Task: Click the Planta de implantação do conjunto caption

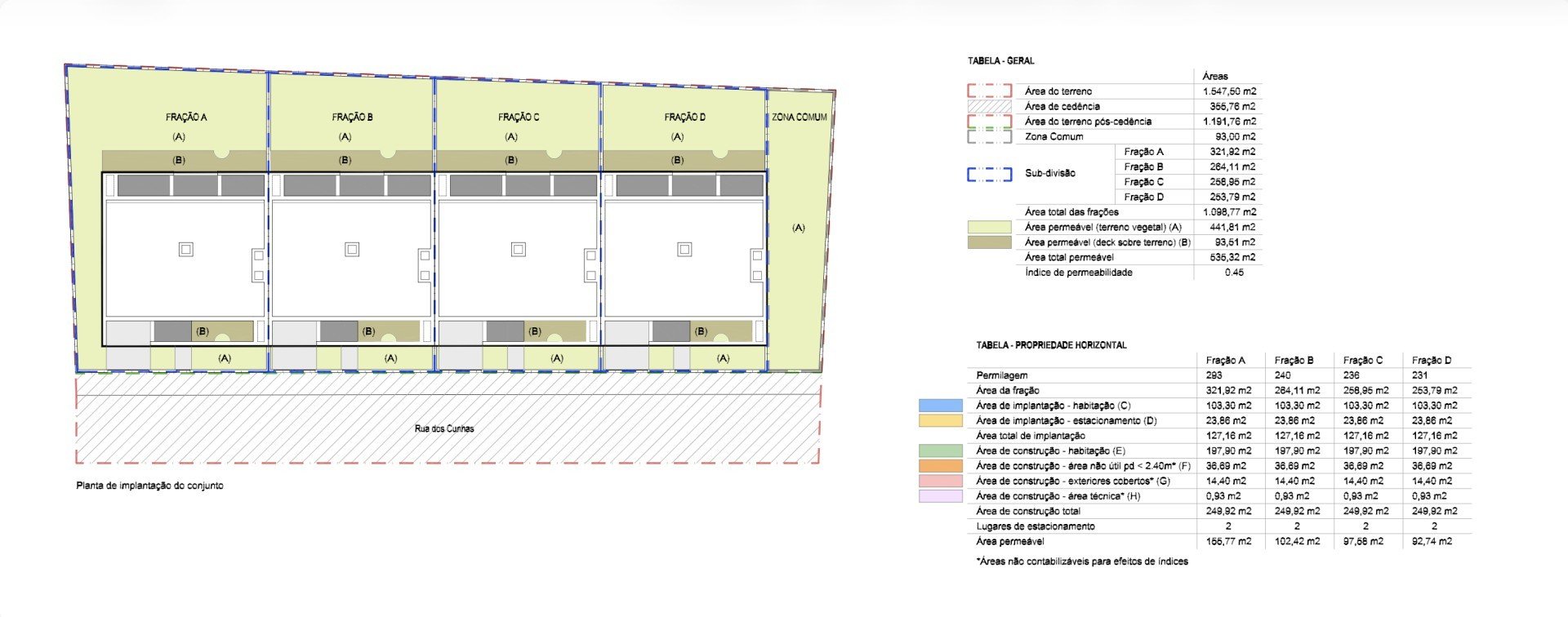Action: (149, 486)
